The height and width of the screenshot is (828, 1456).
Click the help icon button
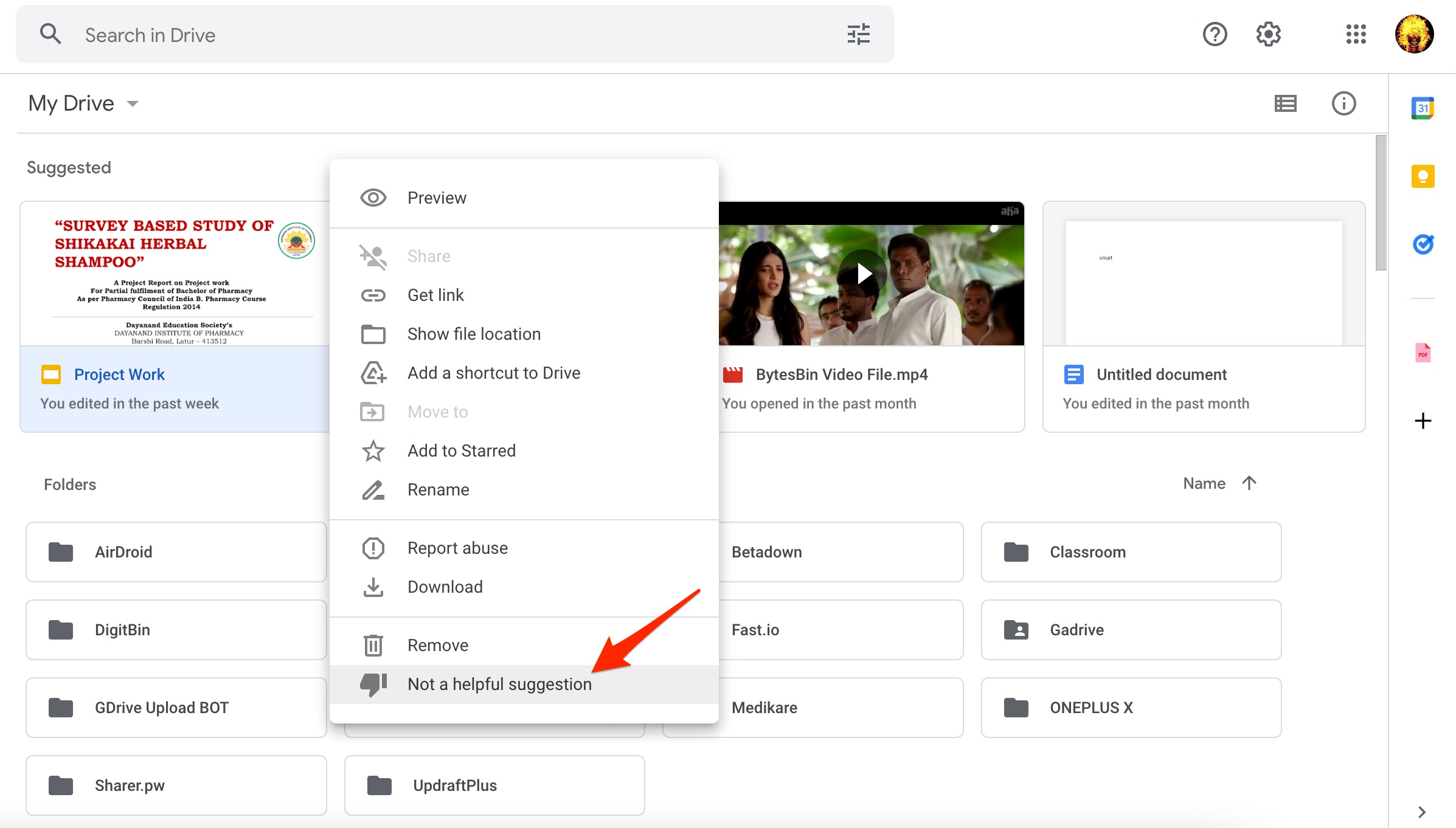point(1215,34)
